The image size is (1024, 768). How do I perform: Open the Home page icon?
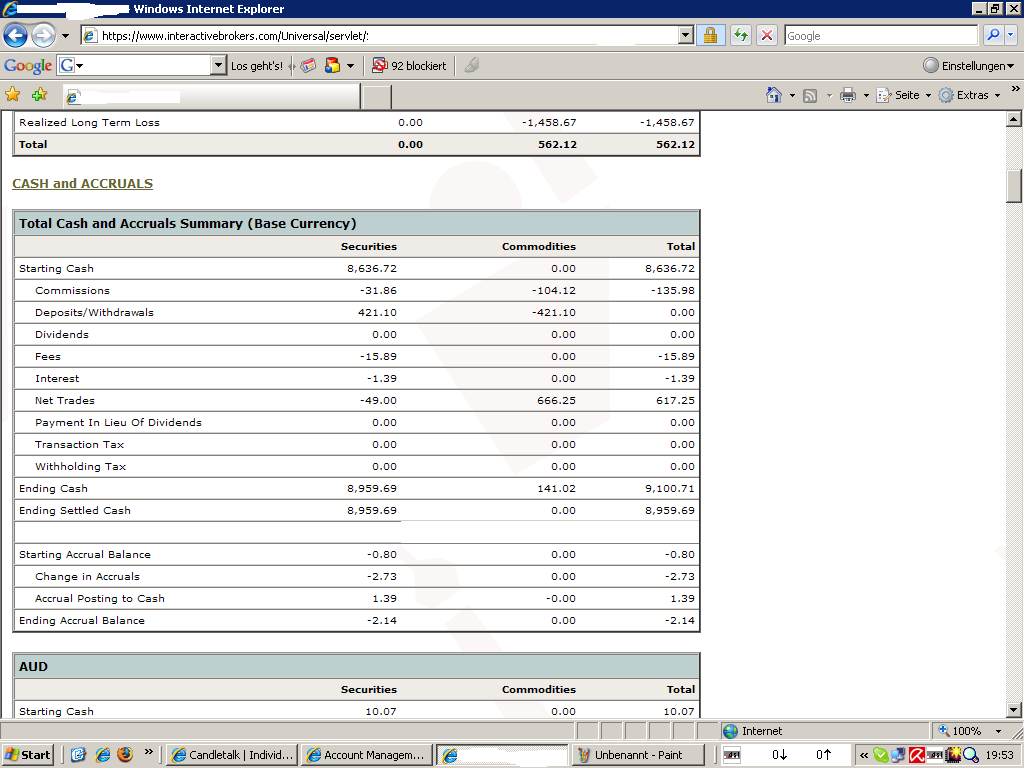click(x=773, y=95)
